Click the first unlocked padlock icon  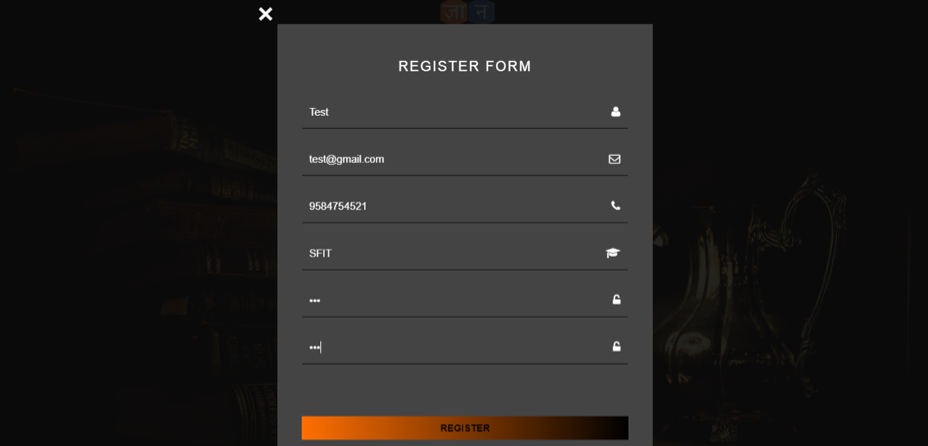point(616,299)
